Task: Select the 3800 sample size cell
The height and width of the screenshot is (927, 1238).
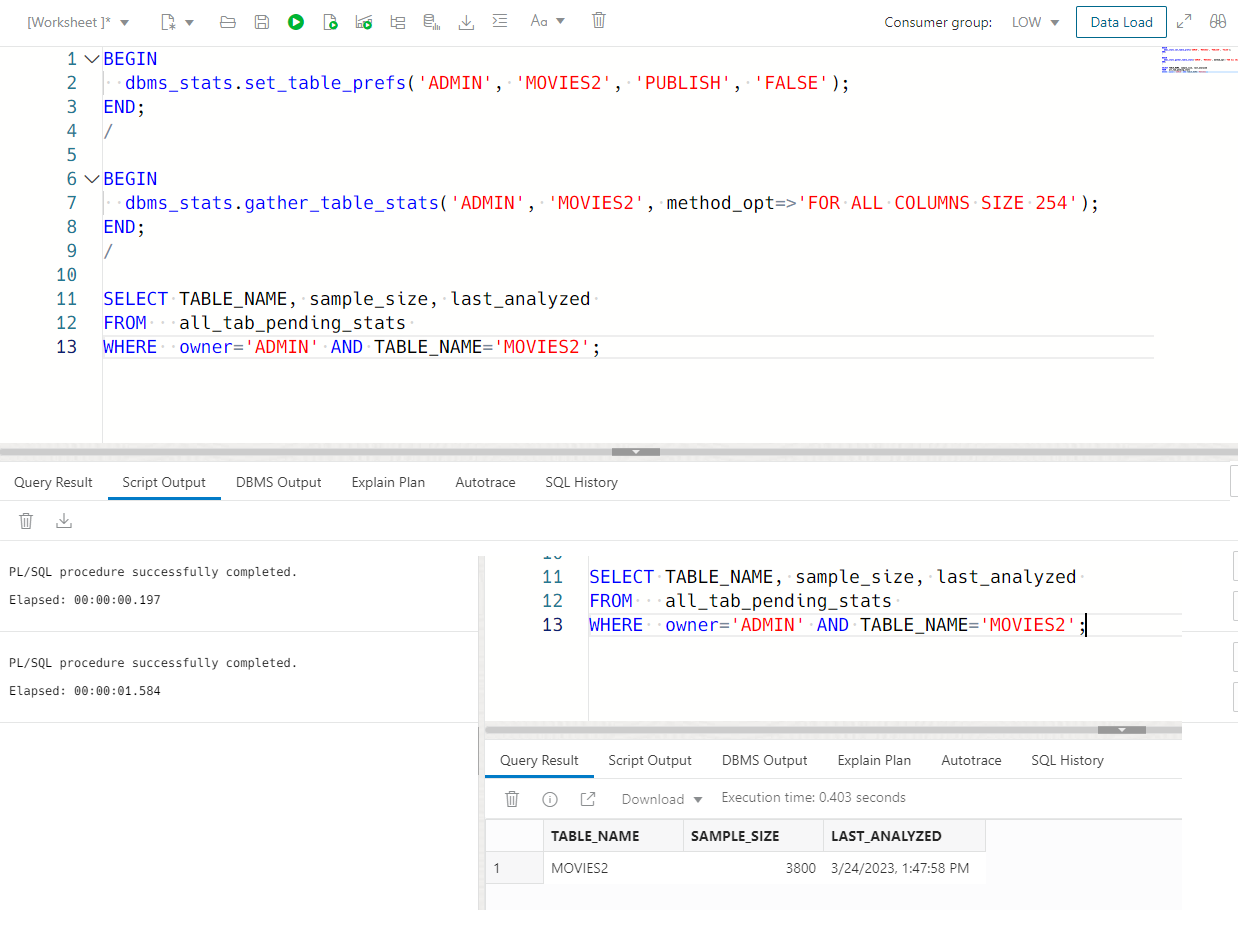Action: [x=754, y=868]
